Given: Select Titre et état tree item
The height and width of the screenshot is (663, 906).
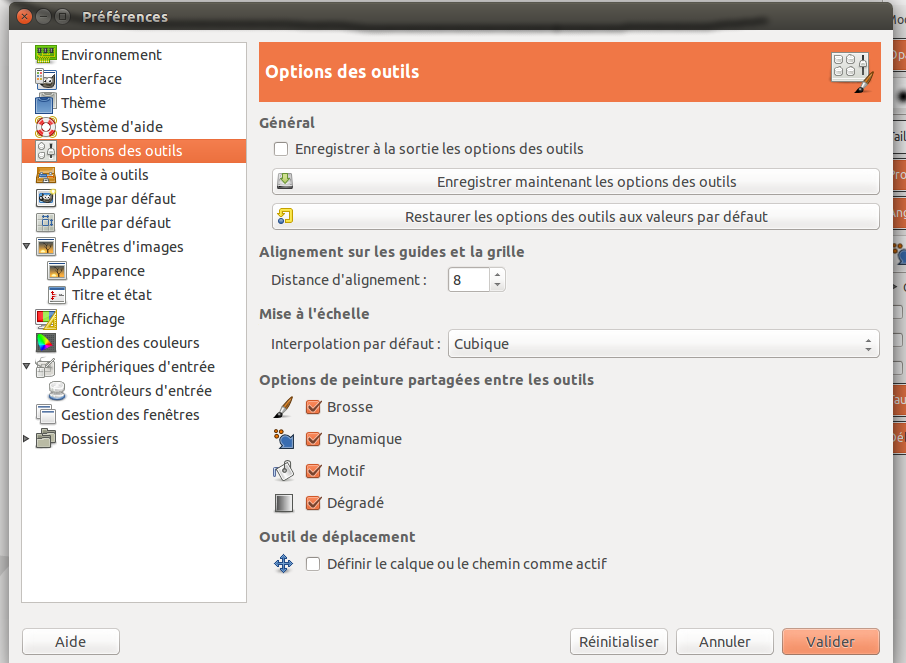Looking at the screenshot, I should tap(134, 295).
